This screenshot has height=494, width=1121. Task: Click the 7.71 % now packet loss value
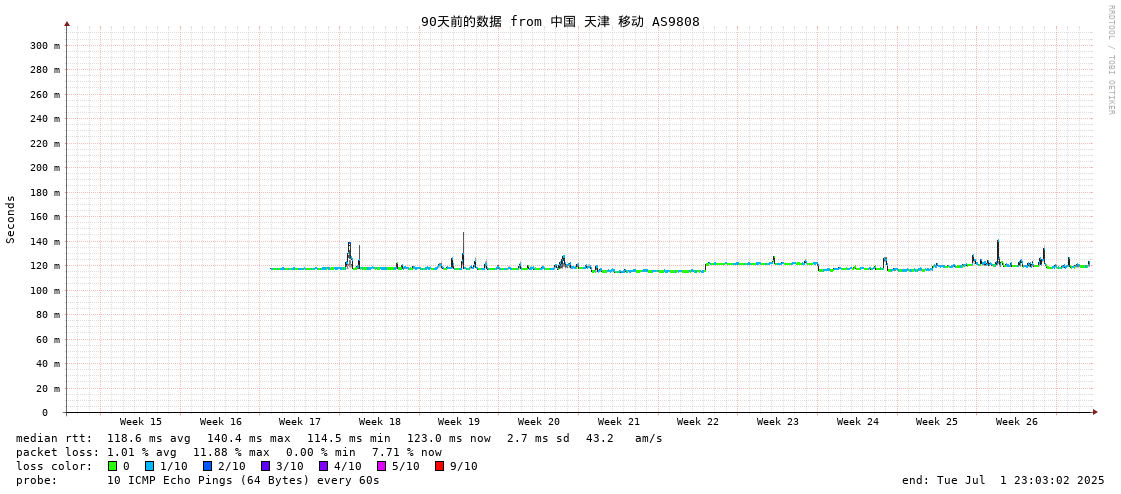tap(407, 453)
